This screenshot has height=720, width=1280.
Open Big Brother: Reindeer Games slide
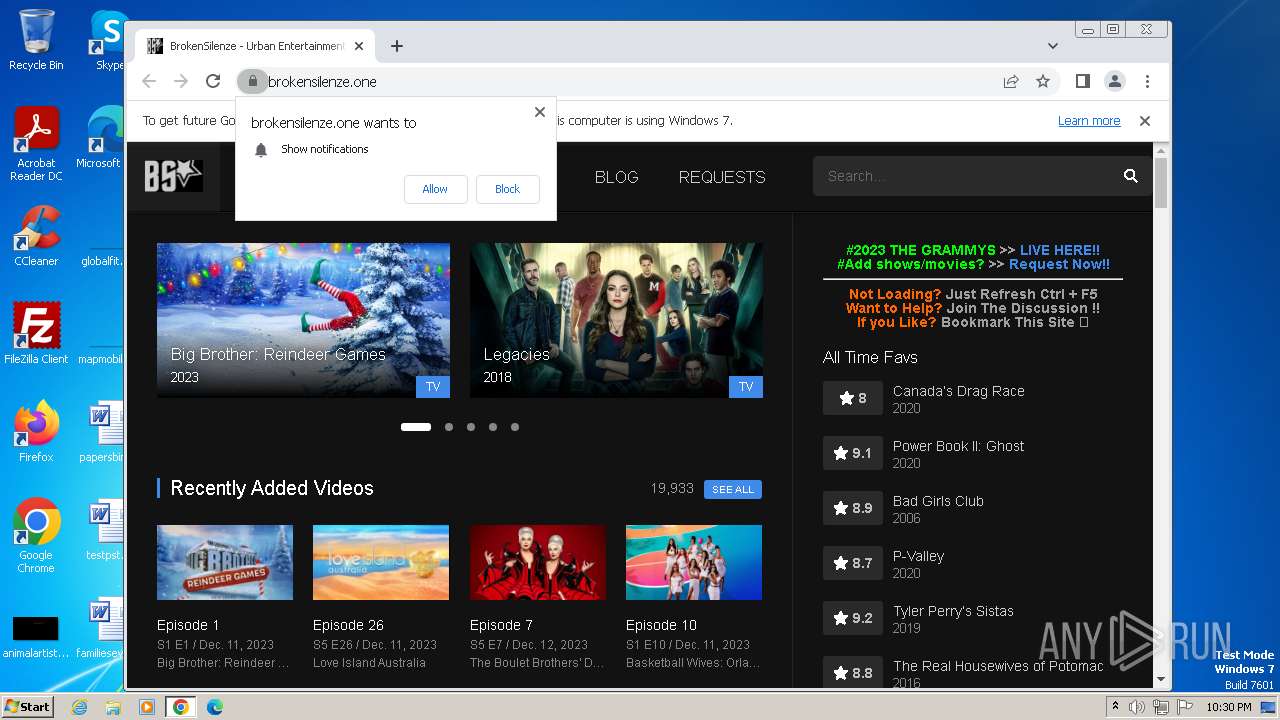coord(303,320)
